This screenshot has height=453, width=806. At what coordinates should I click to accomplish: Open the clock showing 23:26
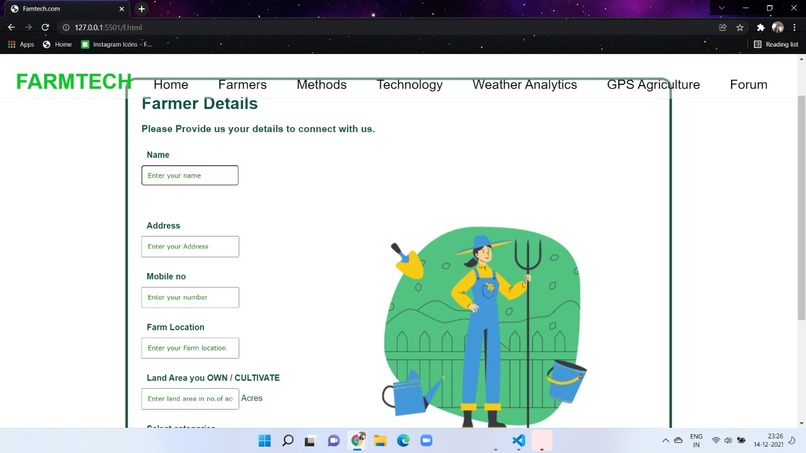768,441
